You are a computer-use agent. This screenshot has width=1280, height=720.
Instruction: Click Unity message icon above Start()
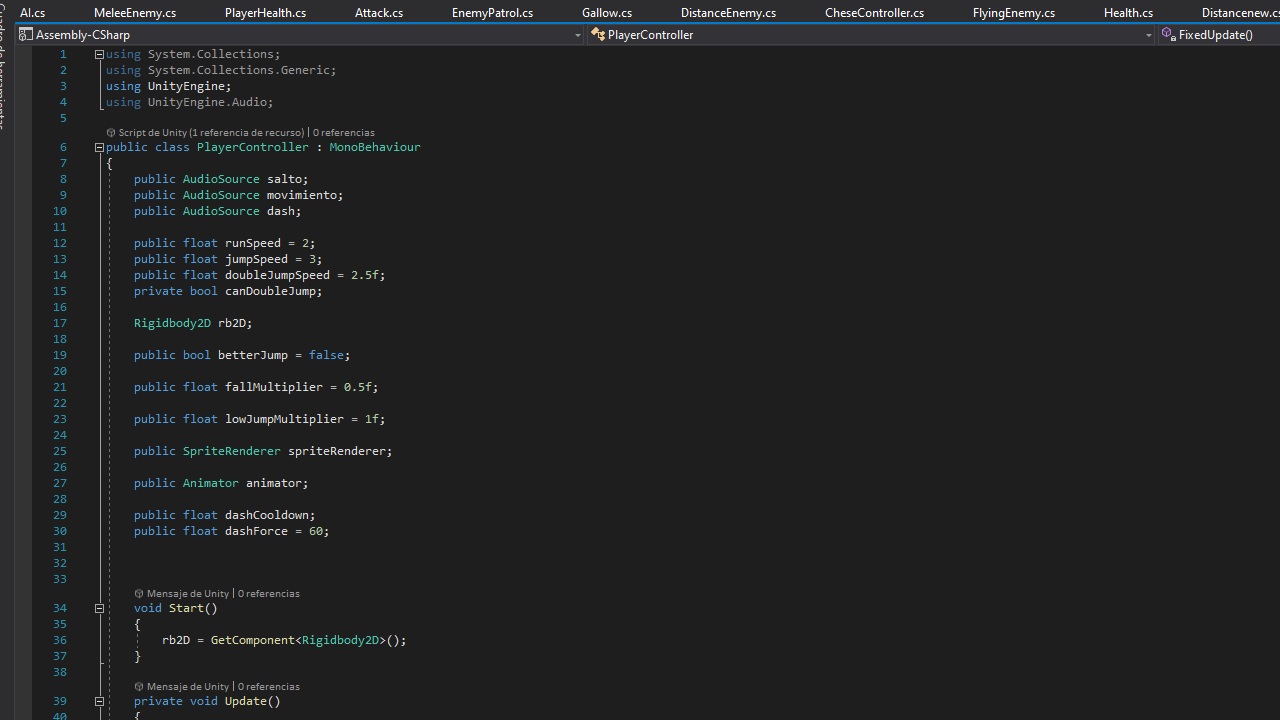point(139,594)
